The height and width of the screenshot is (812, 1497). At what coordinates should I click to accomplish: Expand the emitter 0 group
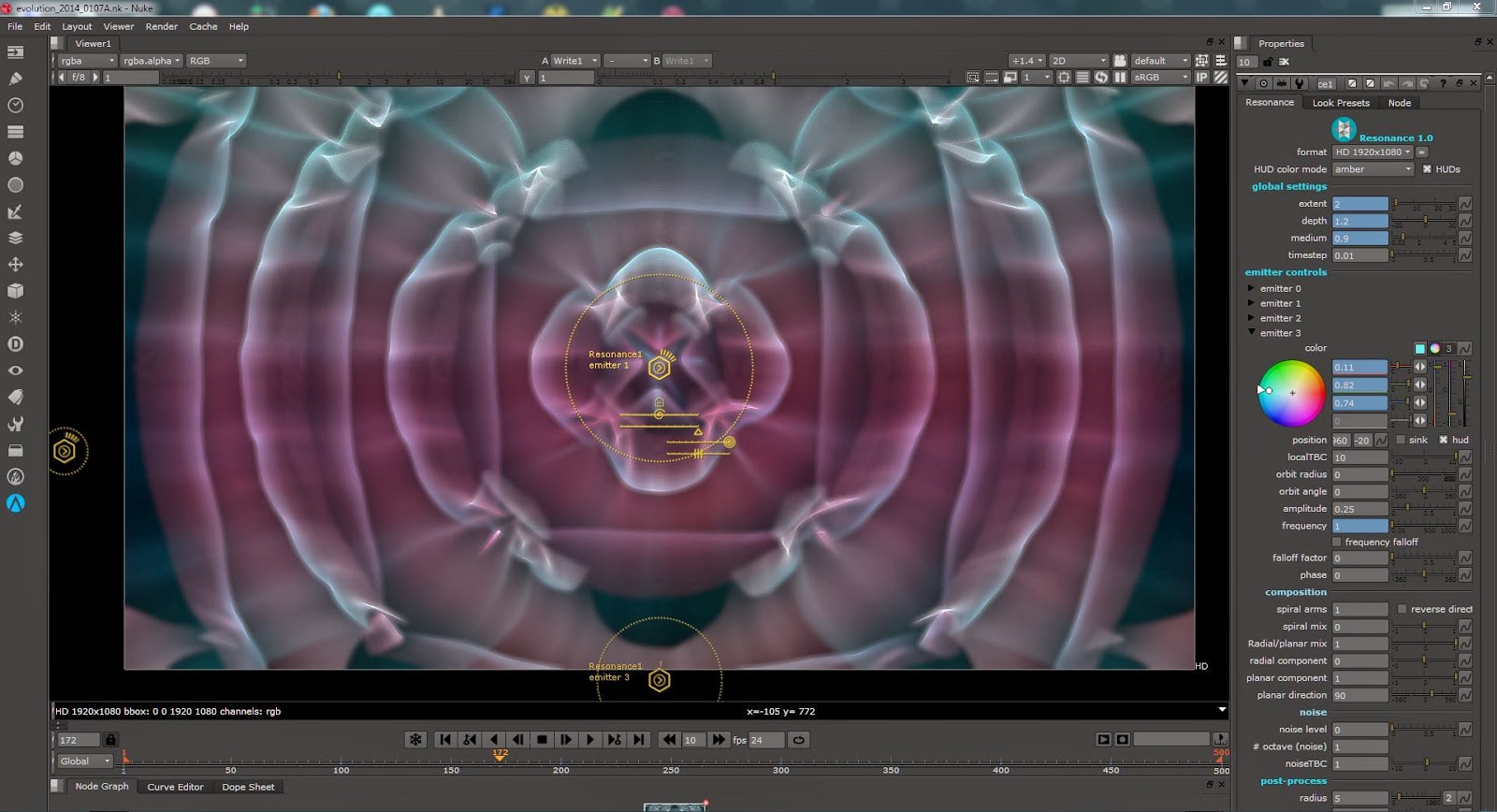click(1251, 288)
